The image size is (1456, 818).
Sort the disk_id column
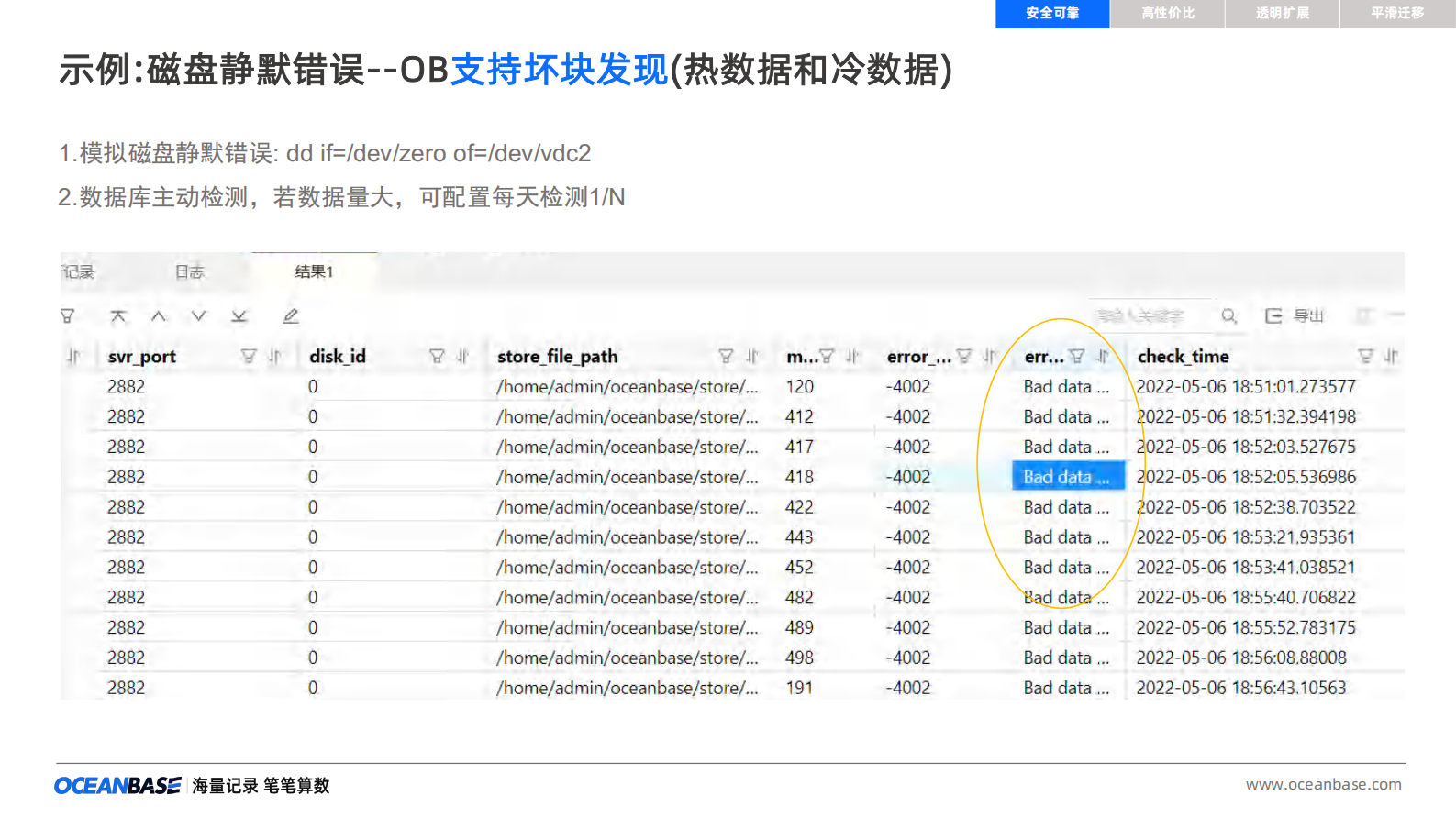tap(462, 356)
